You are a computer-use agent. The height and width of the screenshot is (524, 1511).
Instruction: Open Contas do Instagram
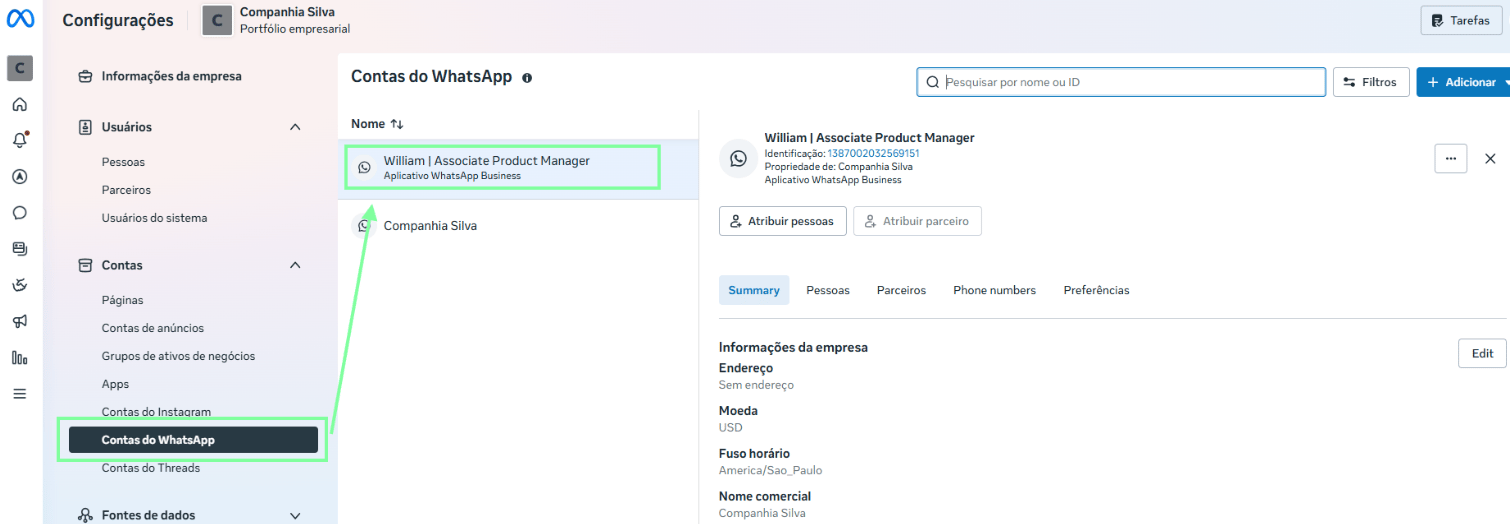(x=156, y=412)
